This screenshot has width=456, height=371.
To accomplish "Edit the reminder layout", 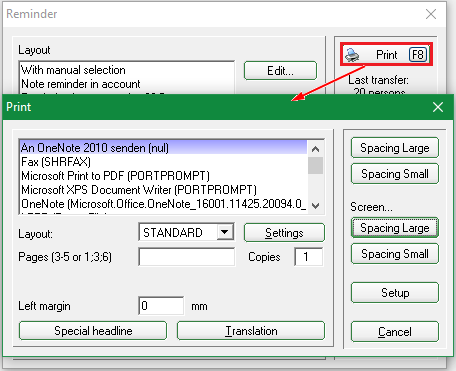I will (x=280, y=71).
